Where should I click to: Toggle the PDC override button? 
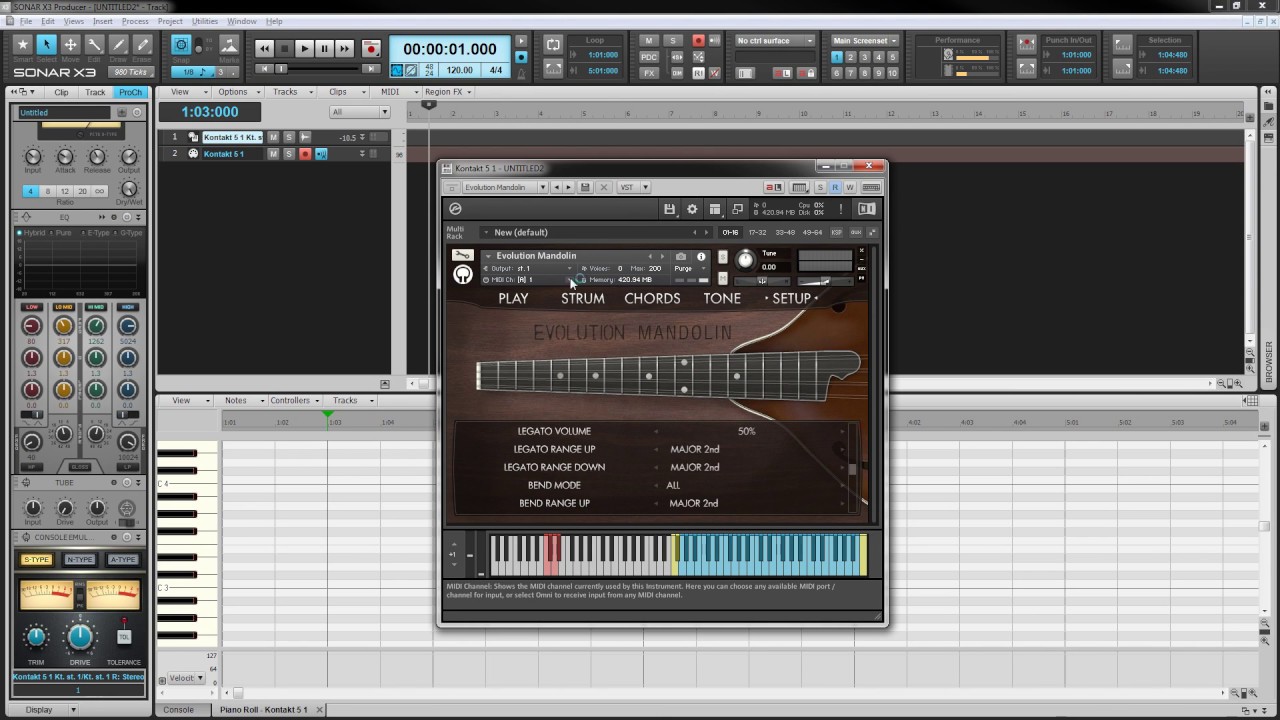tap(649, 57)
